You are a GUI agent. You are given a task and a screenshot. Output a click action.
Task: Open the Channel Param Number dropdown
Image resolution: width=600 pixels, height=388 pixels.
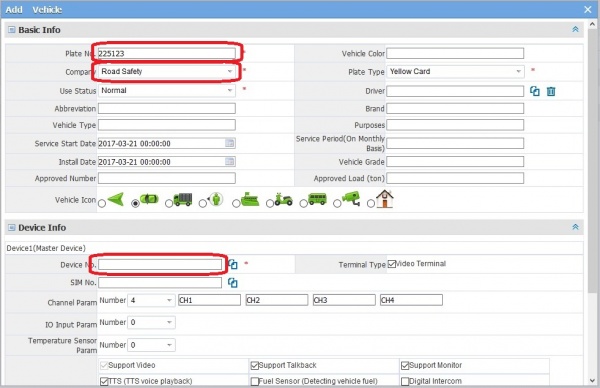(152, 300)
